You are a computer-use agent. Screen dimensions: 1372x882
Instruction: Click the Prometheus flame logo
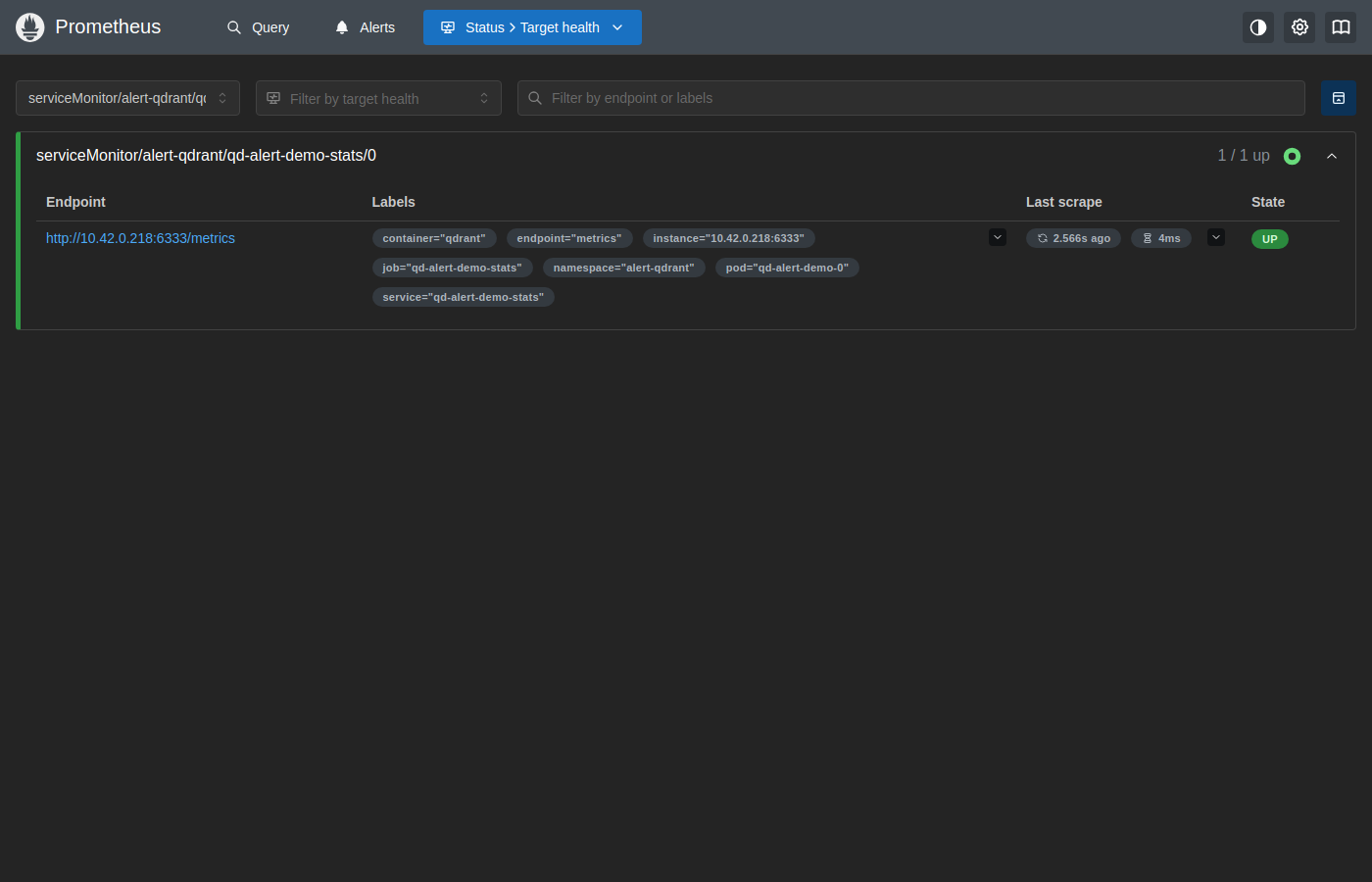coord(30,27)
